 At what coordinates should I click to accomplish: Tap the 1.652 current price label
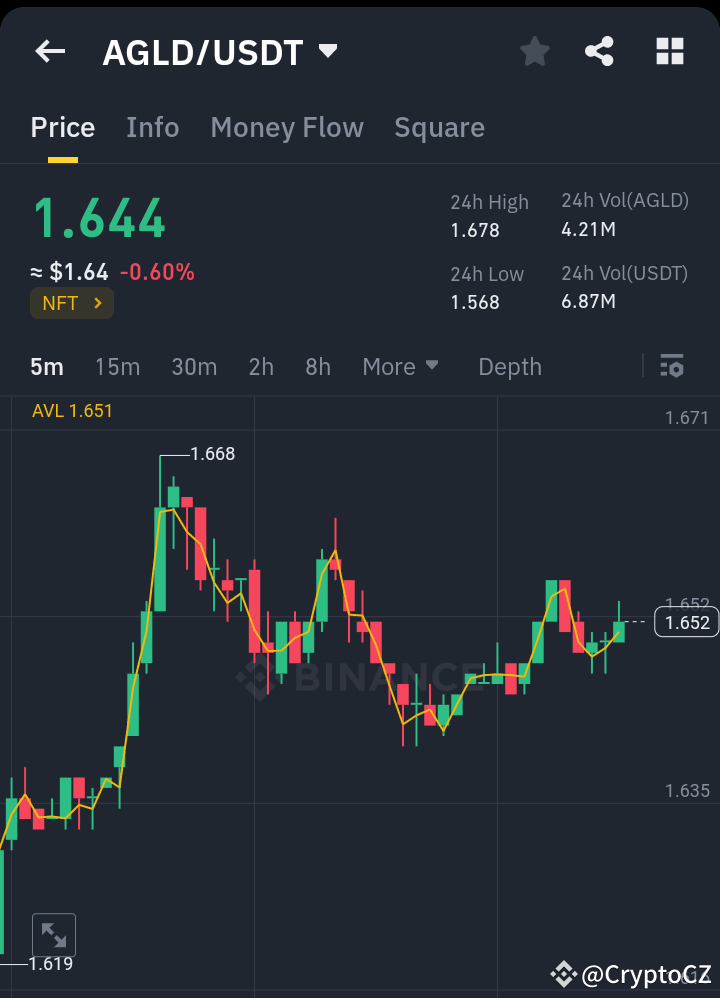pos(687,622)
